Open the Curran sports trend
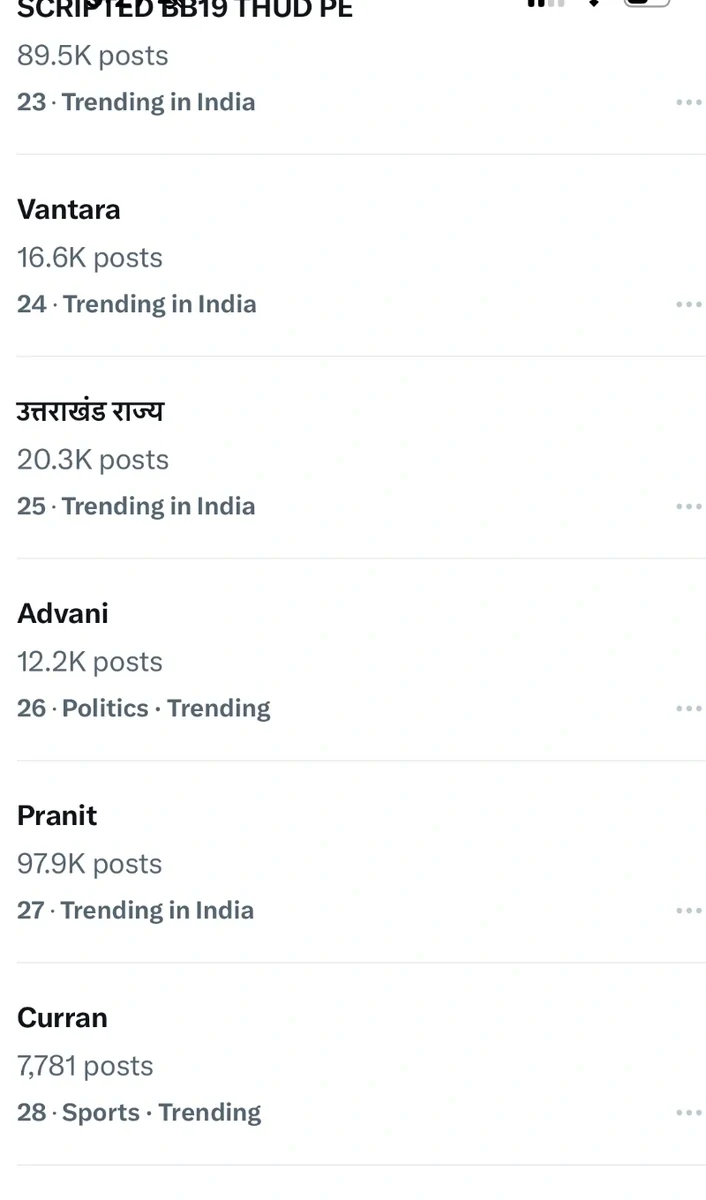This screenshot has height=1200, width=706. (x=62, y=1017)
